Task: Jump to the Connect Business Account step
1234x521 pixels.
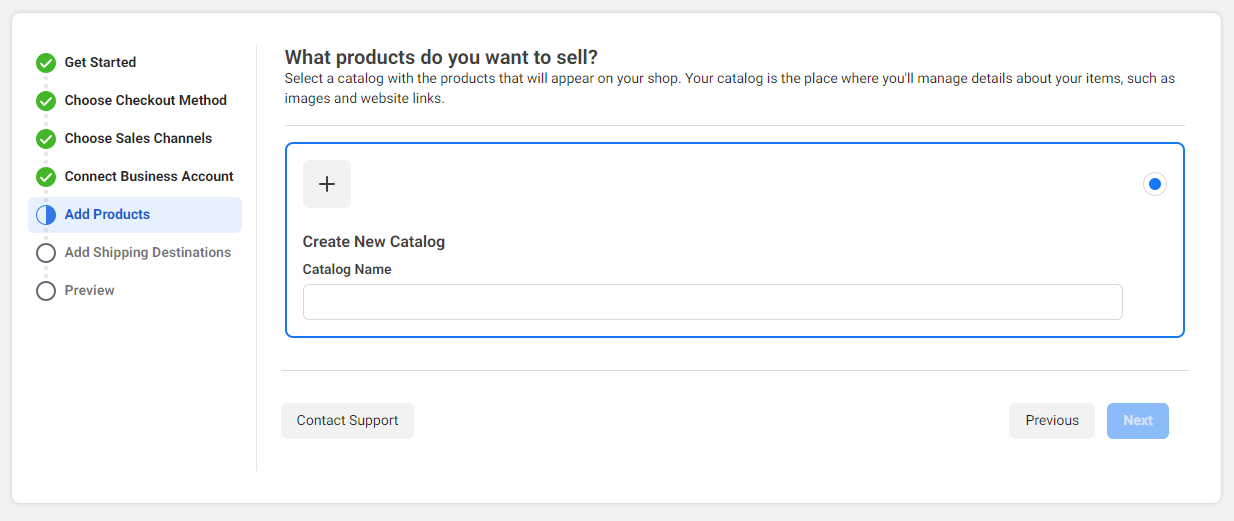Action: [149, 176]
